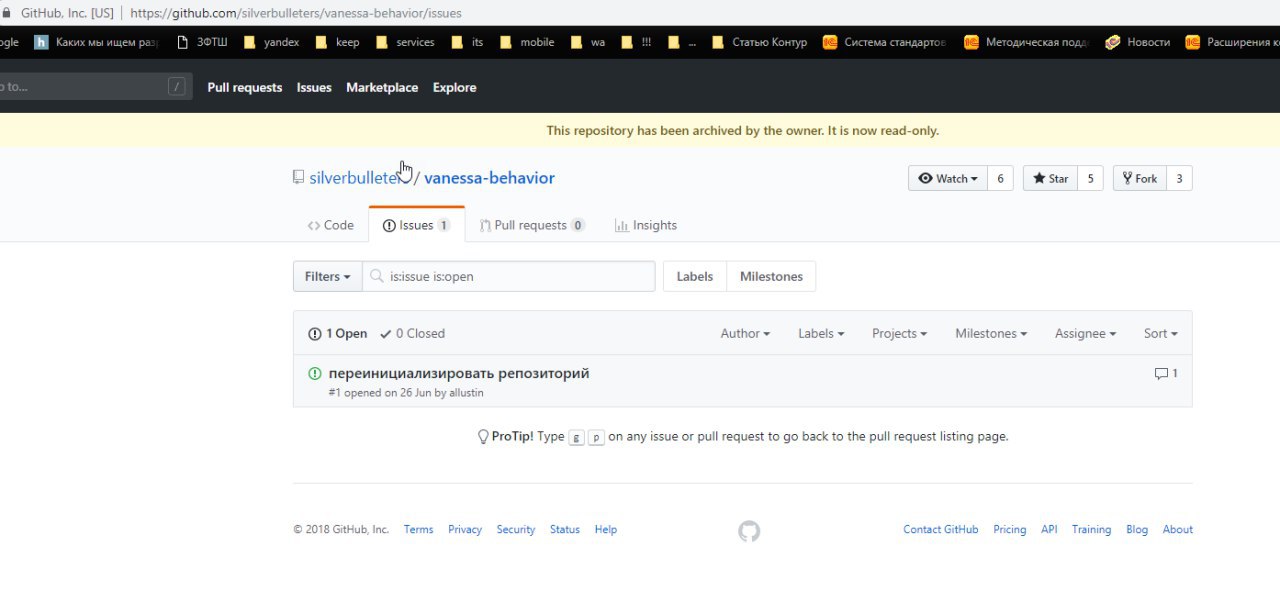The image size is (1280, 602).
Task: Open the wa bookmarks folder
Action: tap(588, 42)
